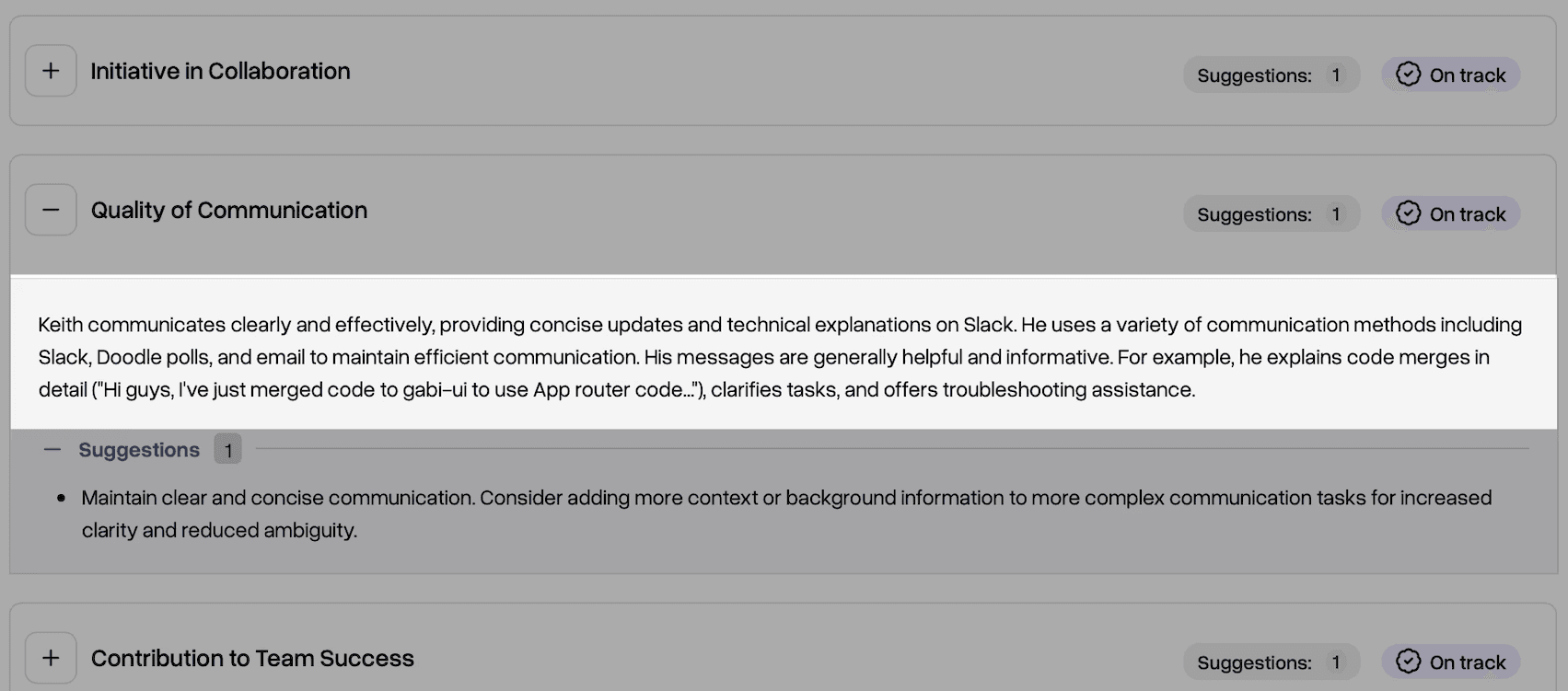Viewport: 1568px width, 691px height.
Task: Click On track label in Initiative in Collaboration row
Action: coord(1467,75)
